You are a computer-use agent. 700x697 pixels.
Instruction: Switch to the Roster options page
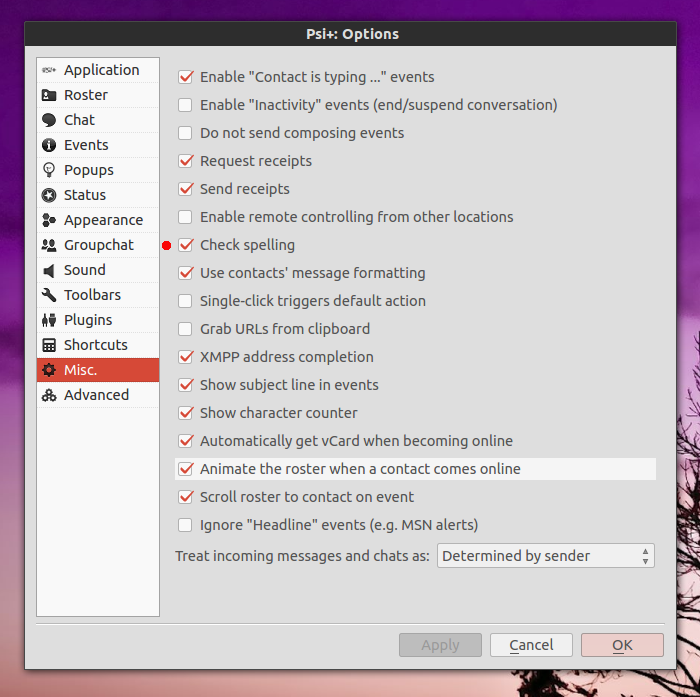[x=86, y=95]
